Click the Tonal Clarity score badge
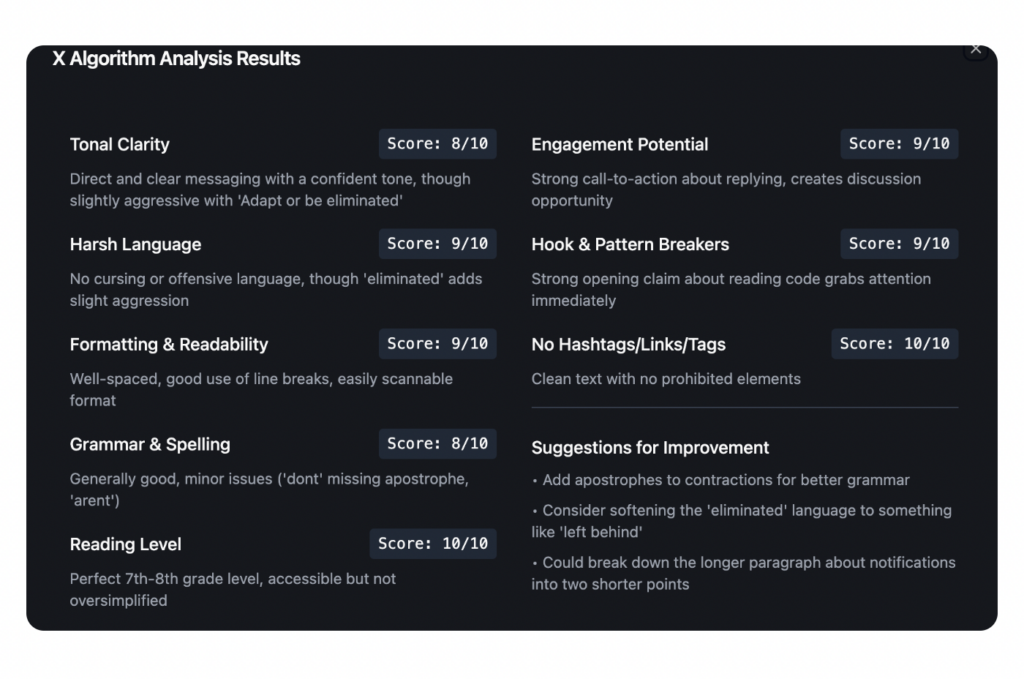The width and height of the screenshot is (1024, 679). (437, 144)
